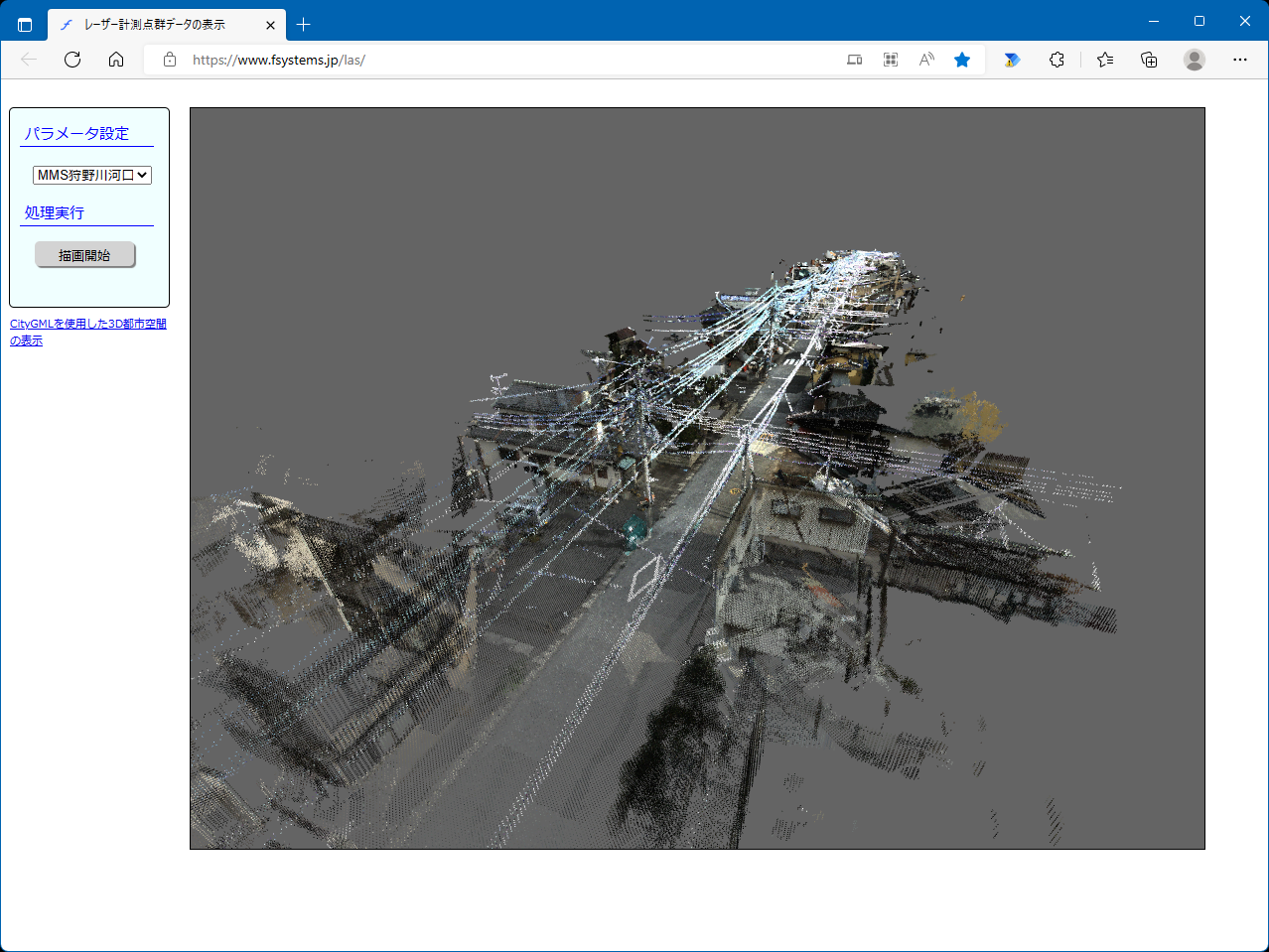Go to the browser home page
Screen dimensions: 1269x952
(x=116, y=60)
